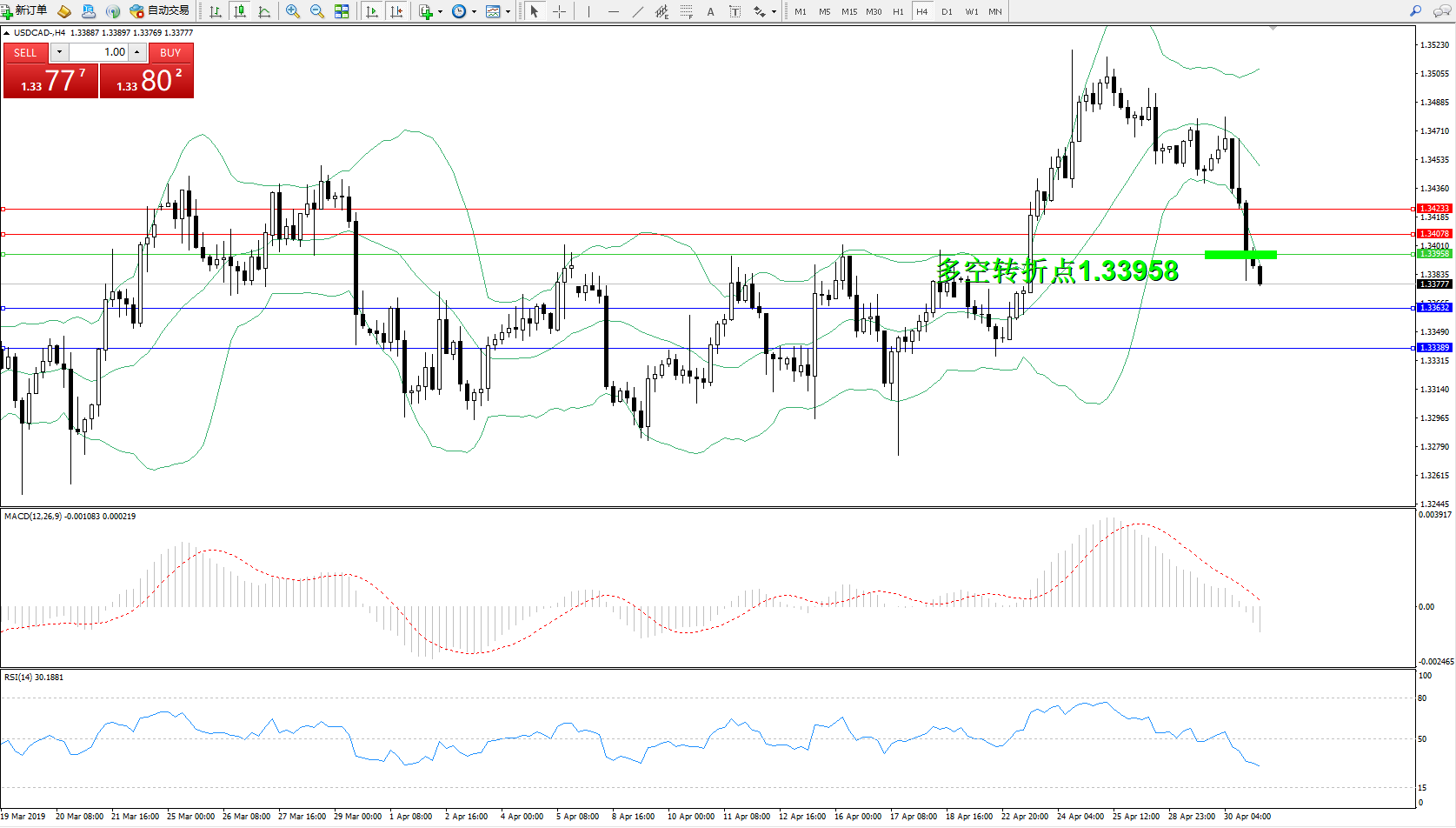Click the zoom out magnifier icon
Image resolution: width=1456 pixels, height=828 pixels.
coord(317,11)
